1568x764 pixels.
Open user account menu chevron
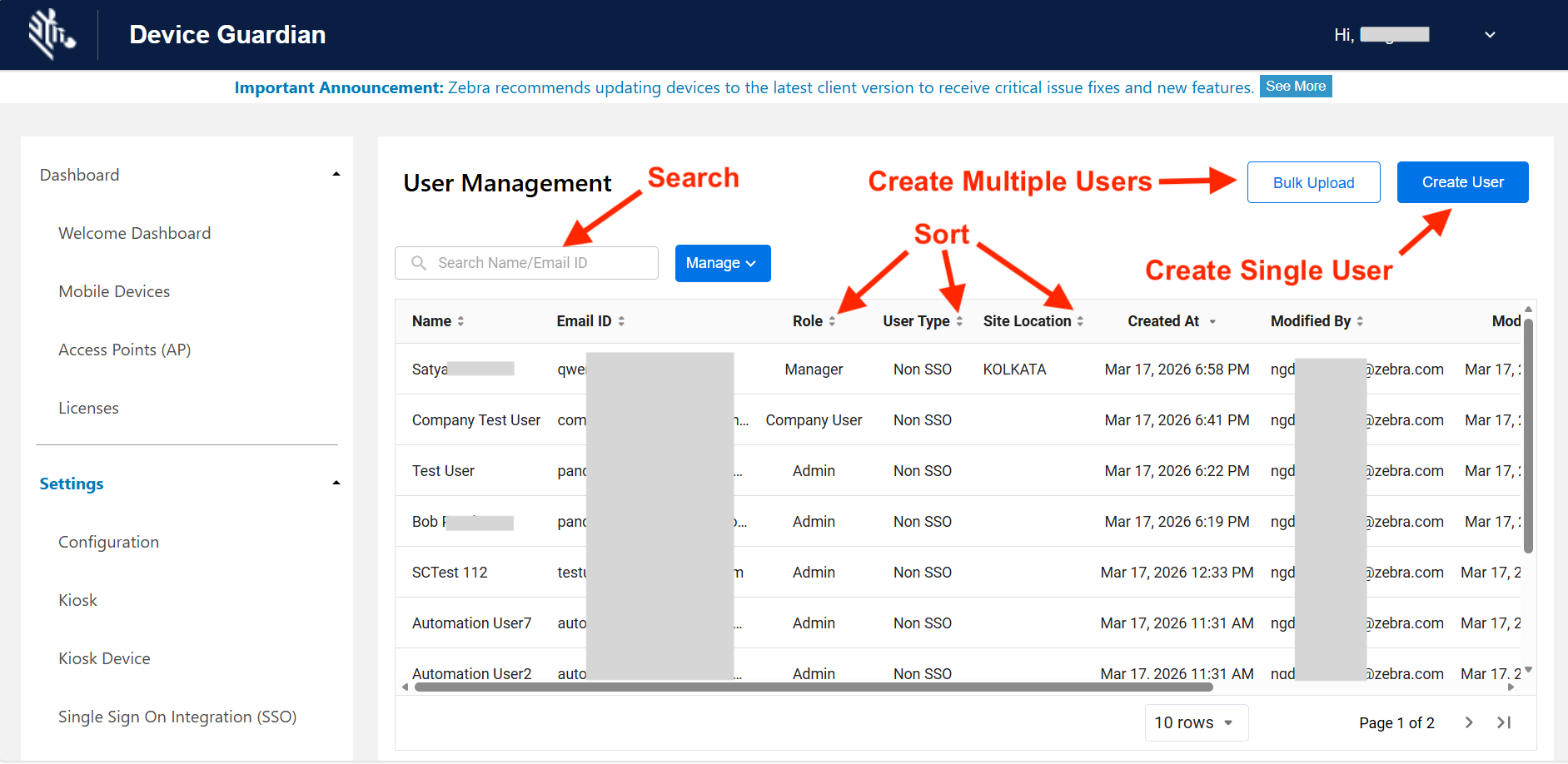[x=1490, y=35]
